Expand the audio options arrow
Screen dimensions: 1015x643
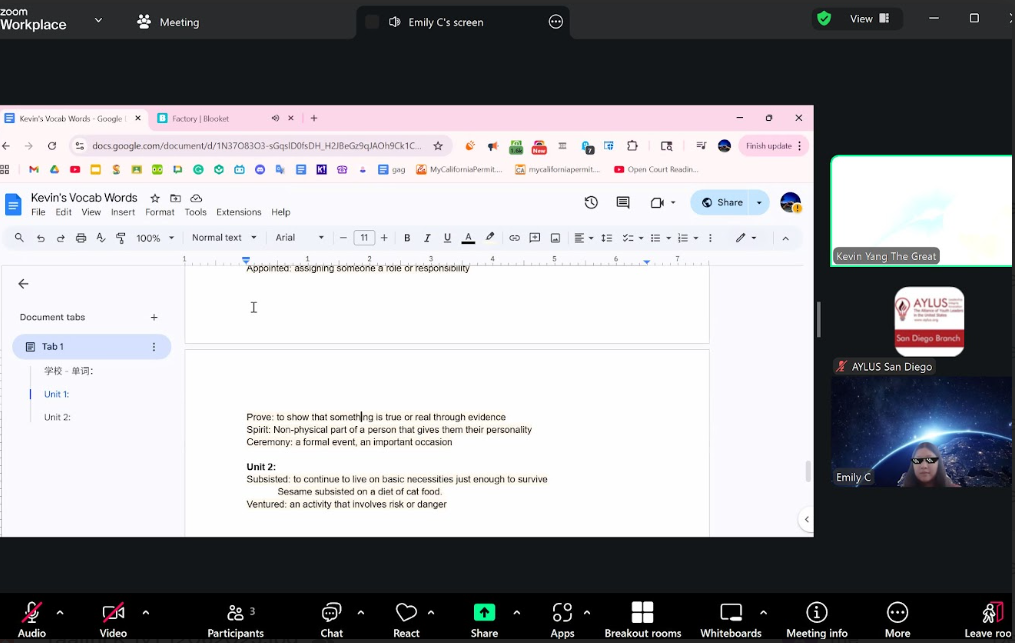tap(60, 612)
